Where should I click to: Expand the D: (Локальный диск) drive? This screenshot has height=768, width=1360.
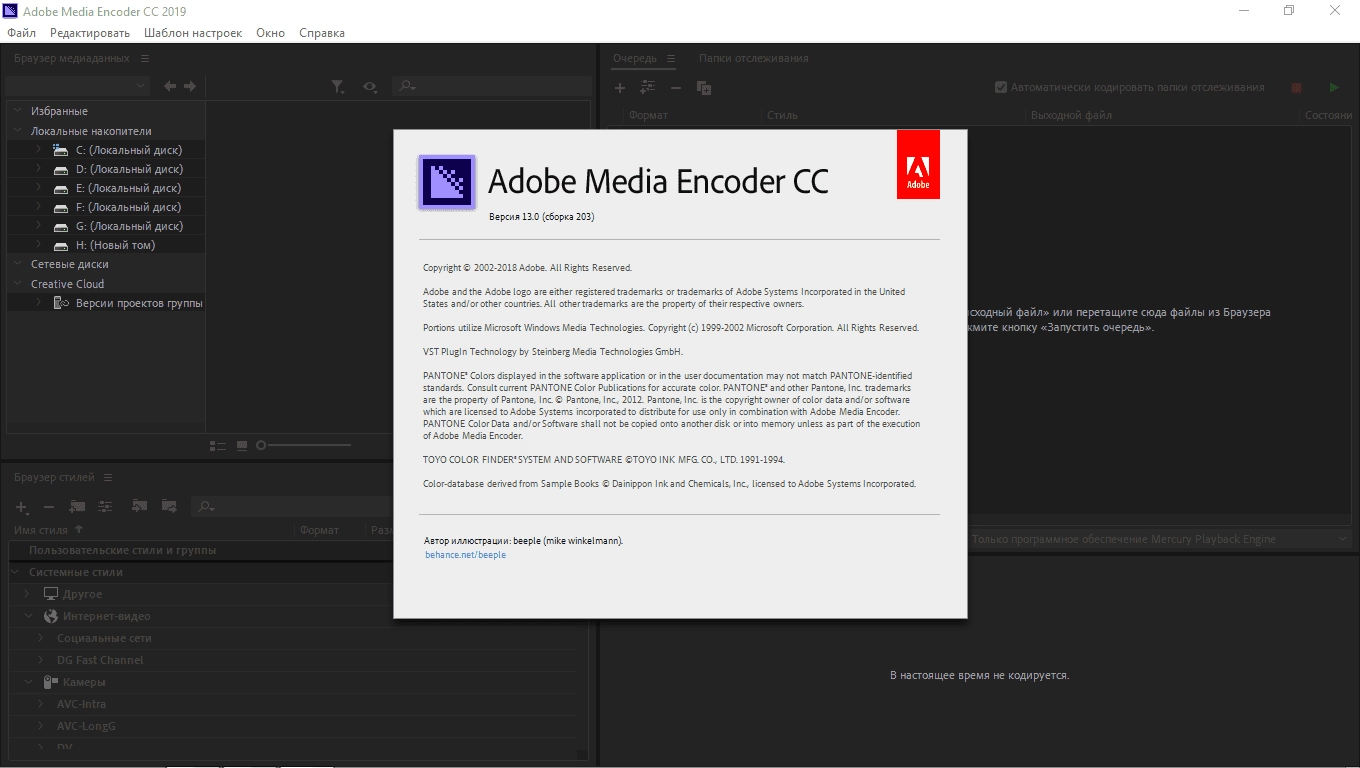38,169
